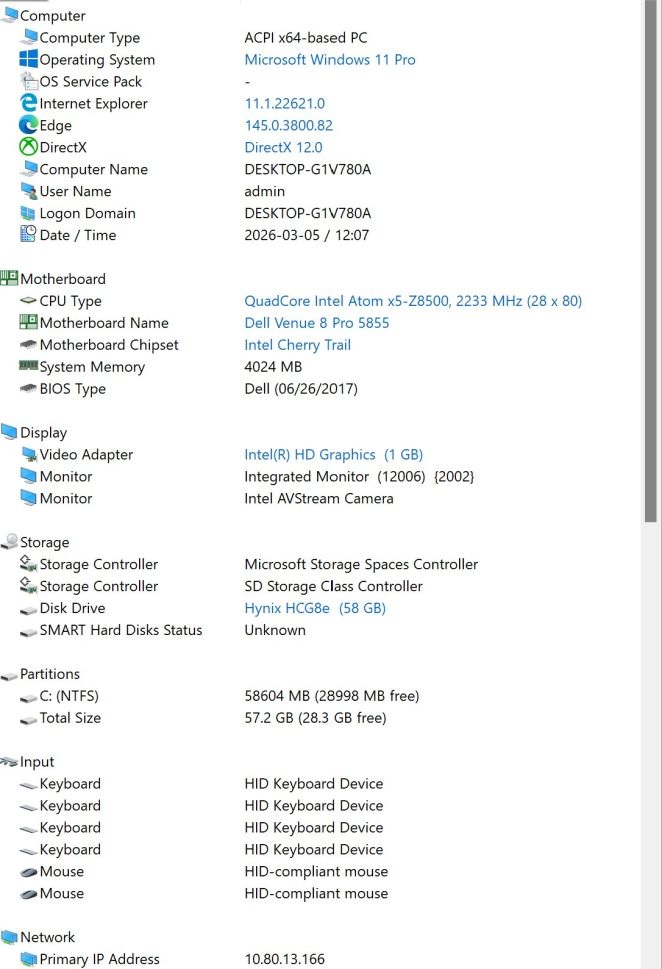Click the Storage section disk icon
The width and height of the screenshot is (662, 969).
[9, 542]
